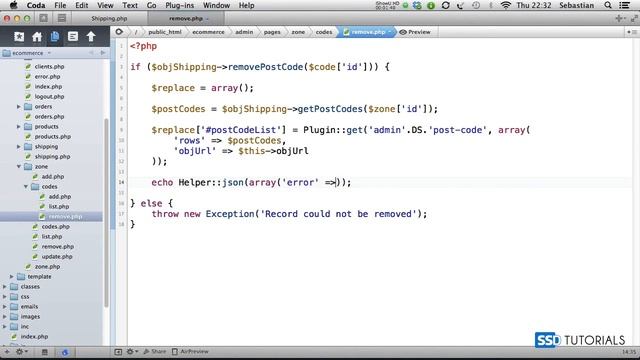Expand the emails folder

5,307
